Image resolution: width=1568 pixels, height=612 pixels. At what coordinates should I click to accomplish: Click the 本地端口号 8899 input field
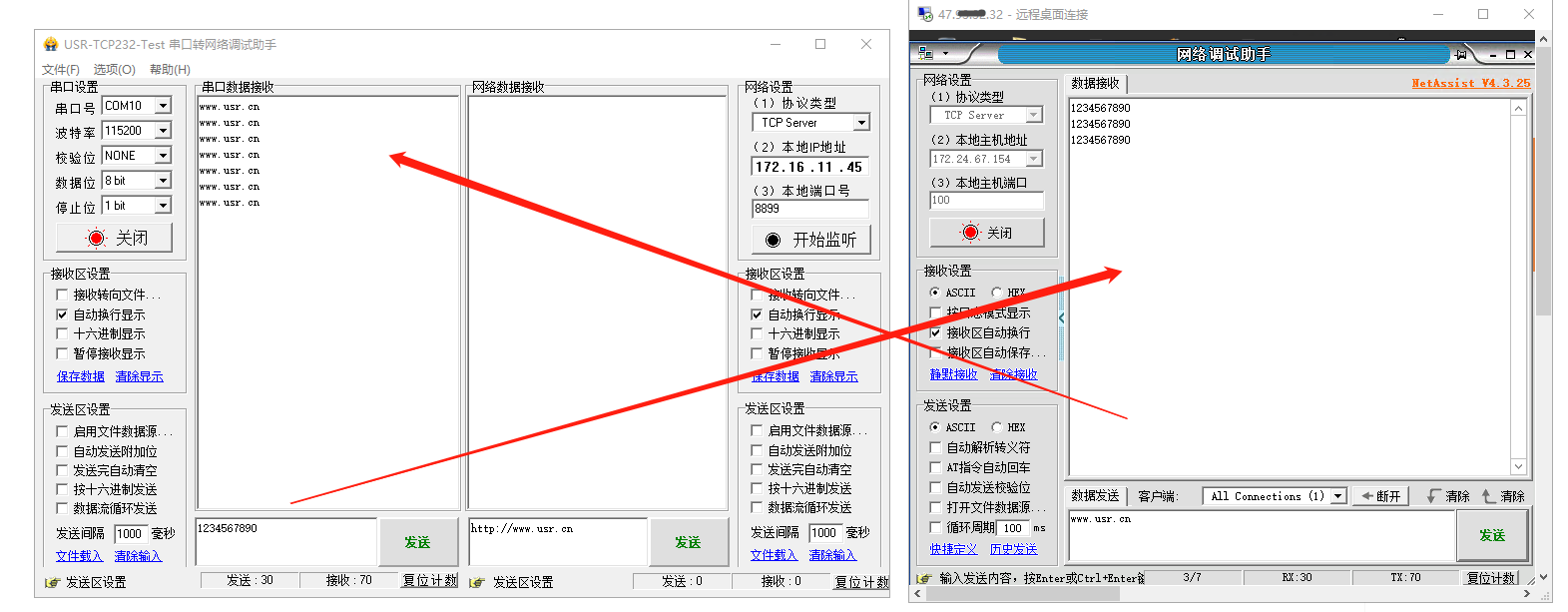(x=810, y=209)
